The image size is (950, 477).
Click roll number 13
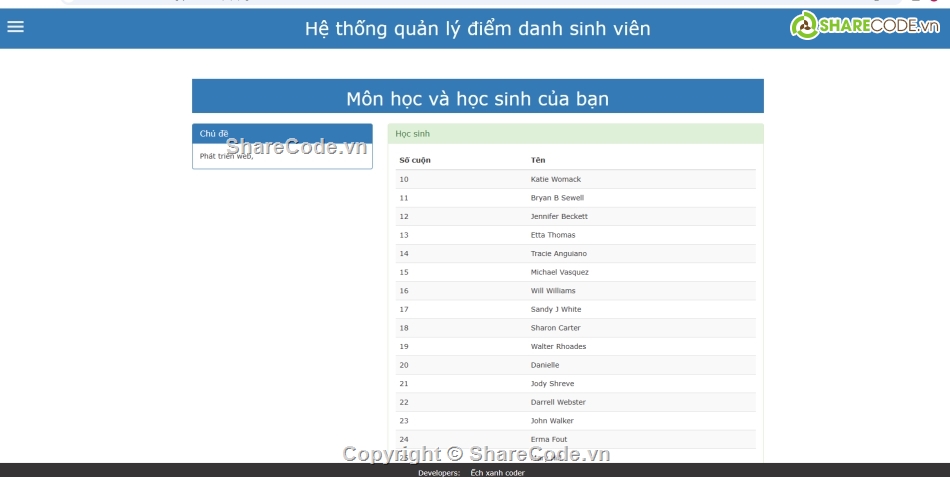(404, 235)
